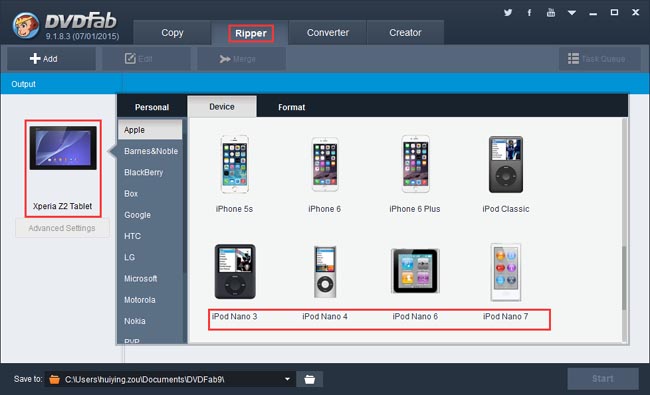Click the DVDFab monkey logo
This screenshot has height=395, width=650.
pyautogui.click(x=26, y=25)
